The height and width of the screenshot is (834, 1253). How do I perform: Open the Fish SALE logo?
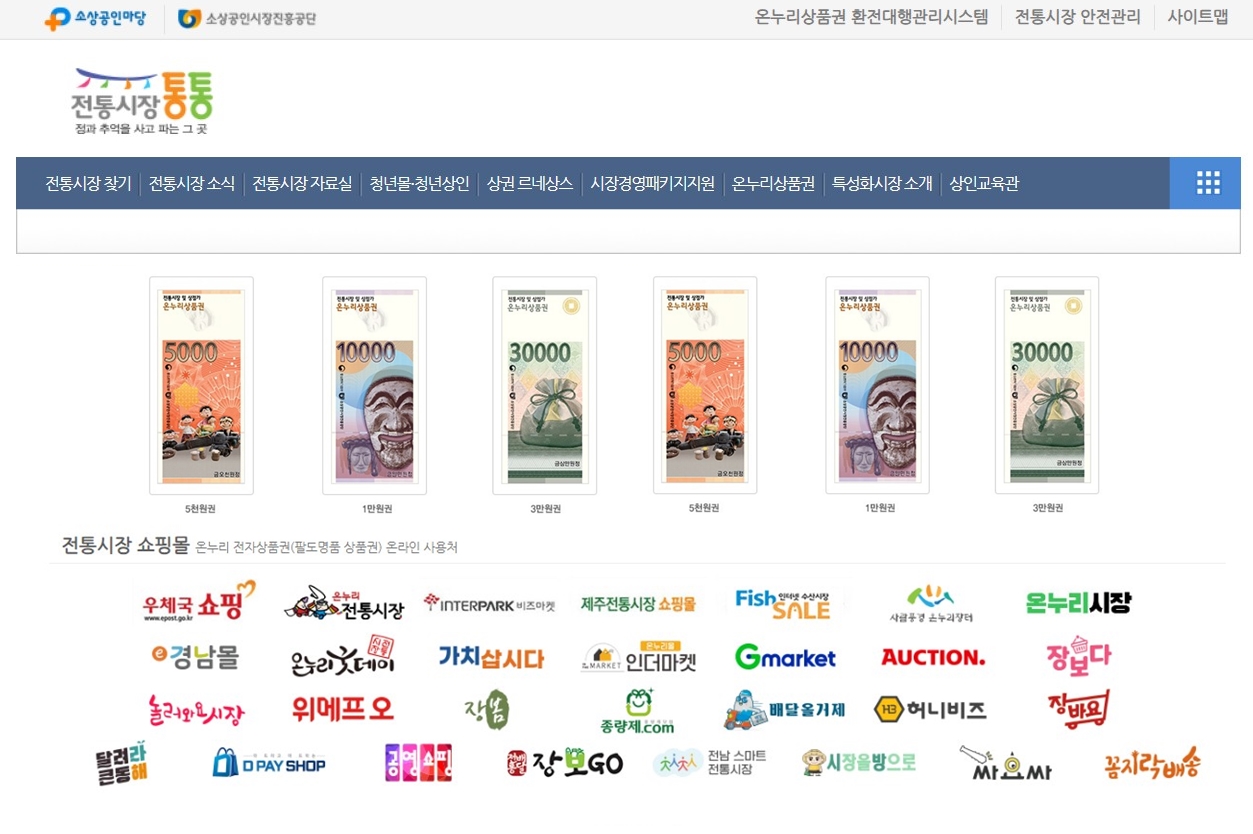tap(783, 603)
